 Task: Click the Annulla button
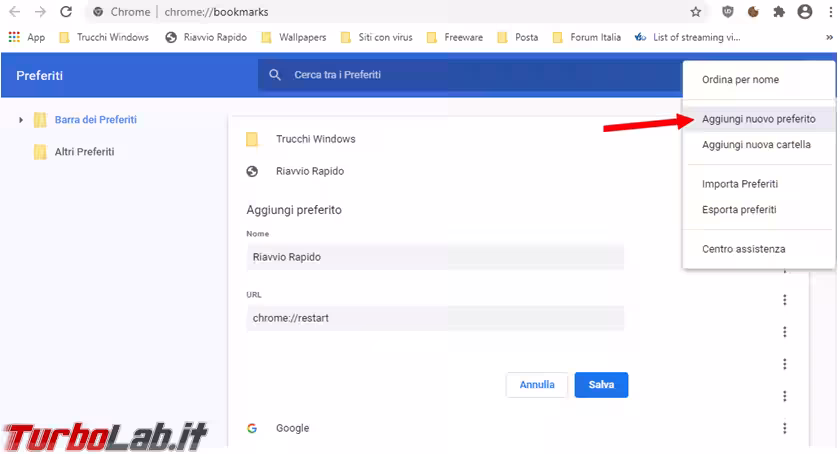537,385
